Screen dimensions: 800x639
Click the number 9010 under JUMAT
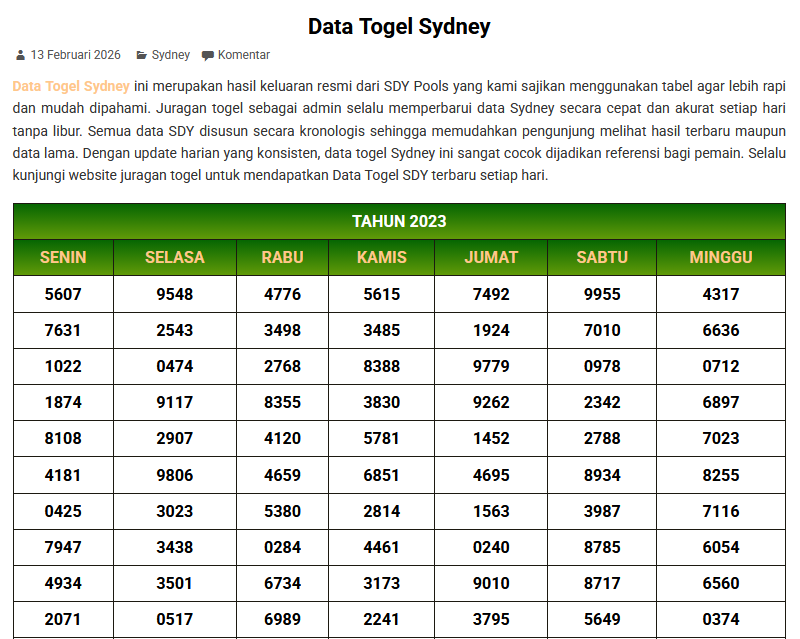[491, 582]
